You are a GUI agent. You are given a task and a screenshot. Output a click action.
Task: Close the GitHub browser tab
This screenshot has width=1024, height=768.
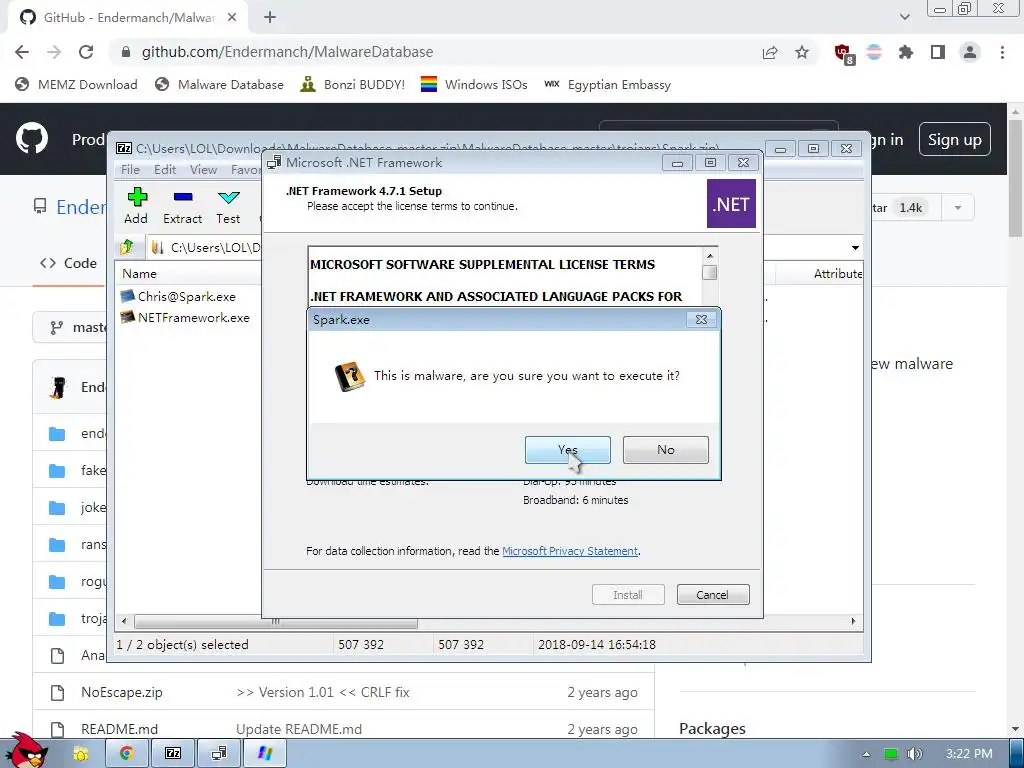tap(232, 18)
